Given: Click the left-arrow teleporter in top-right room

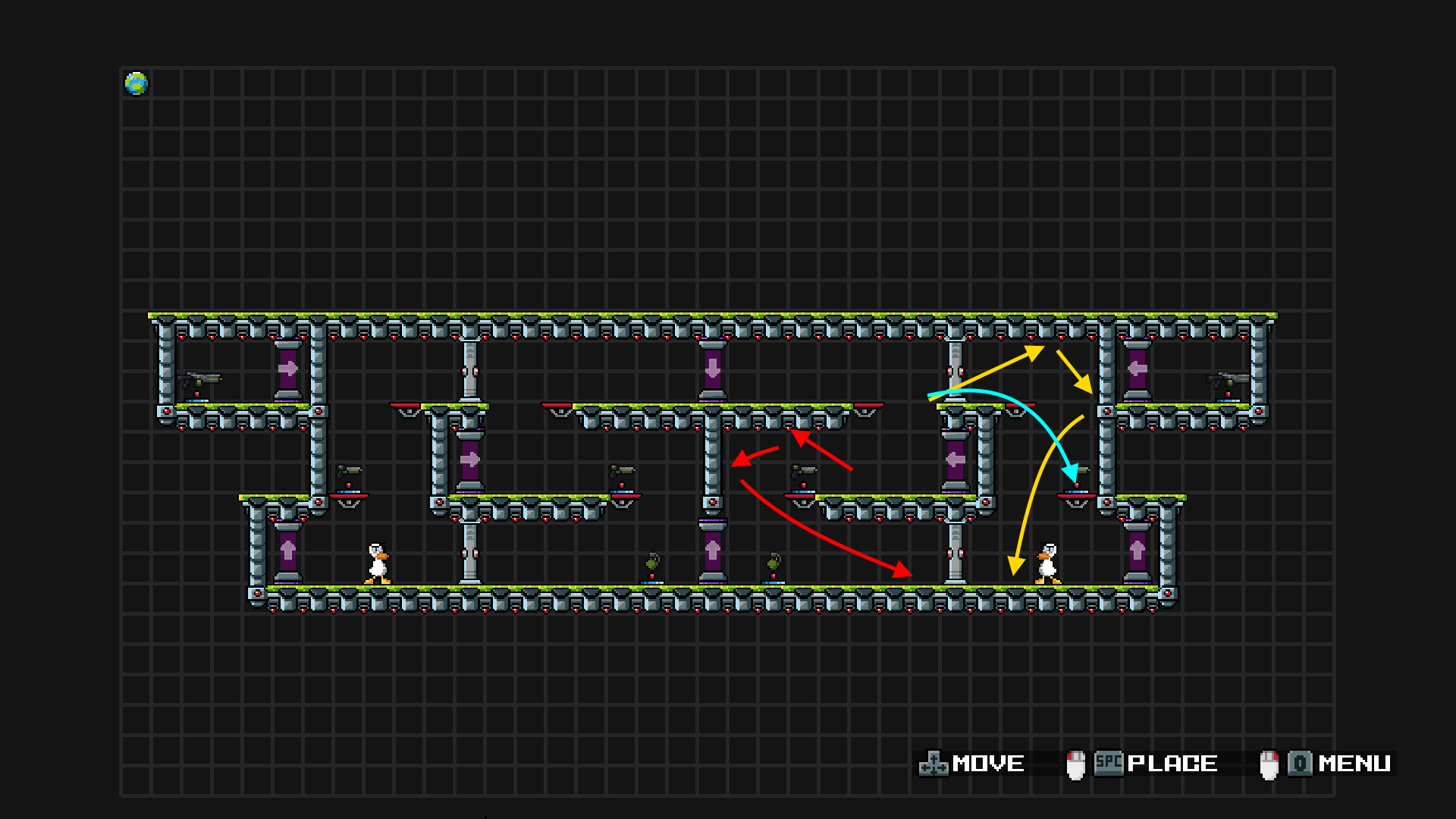Looking at the screenshot, I should click(1137, 369).
